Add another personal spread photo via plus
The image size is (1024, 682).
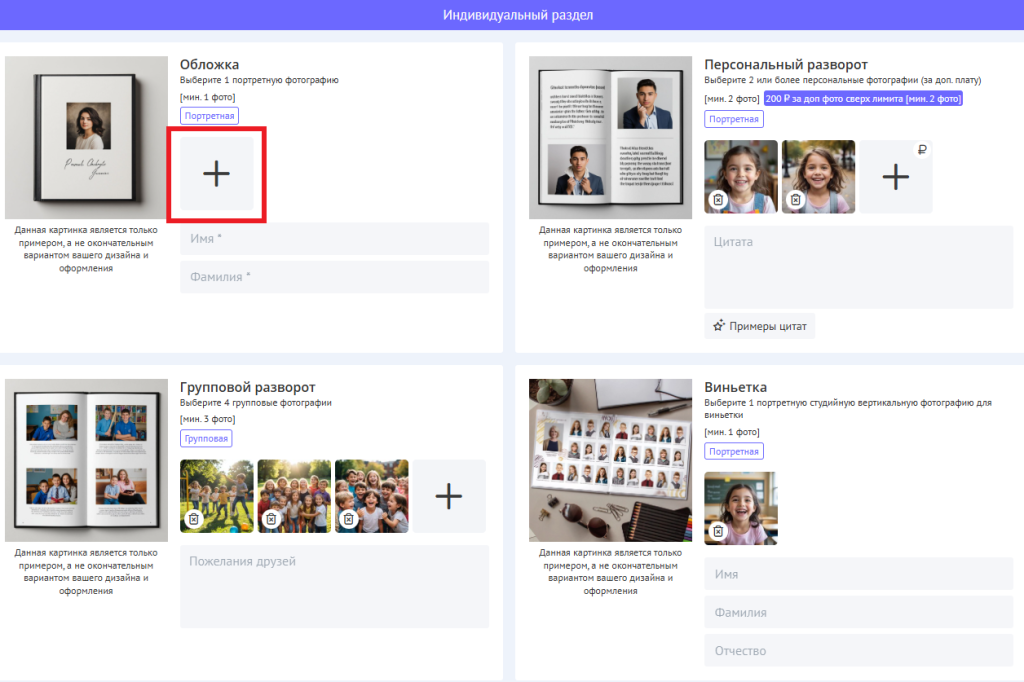[895, 177]
